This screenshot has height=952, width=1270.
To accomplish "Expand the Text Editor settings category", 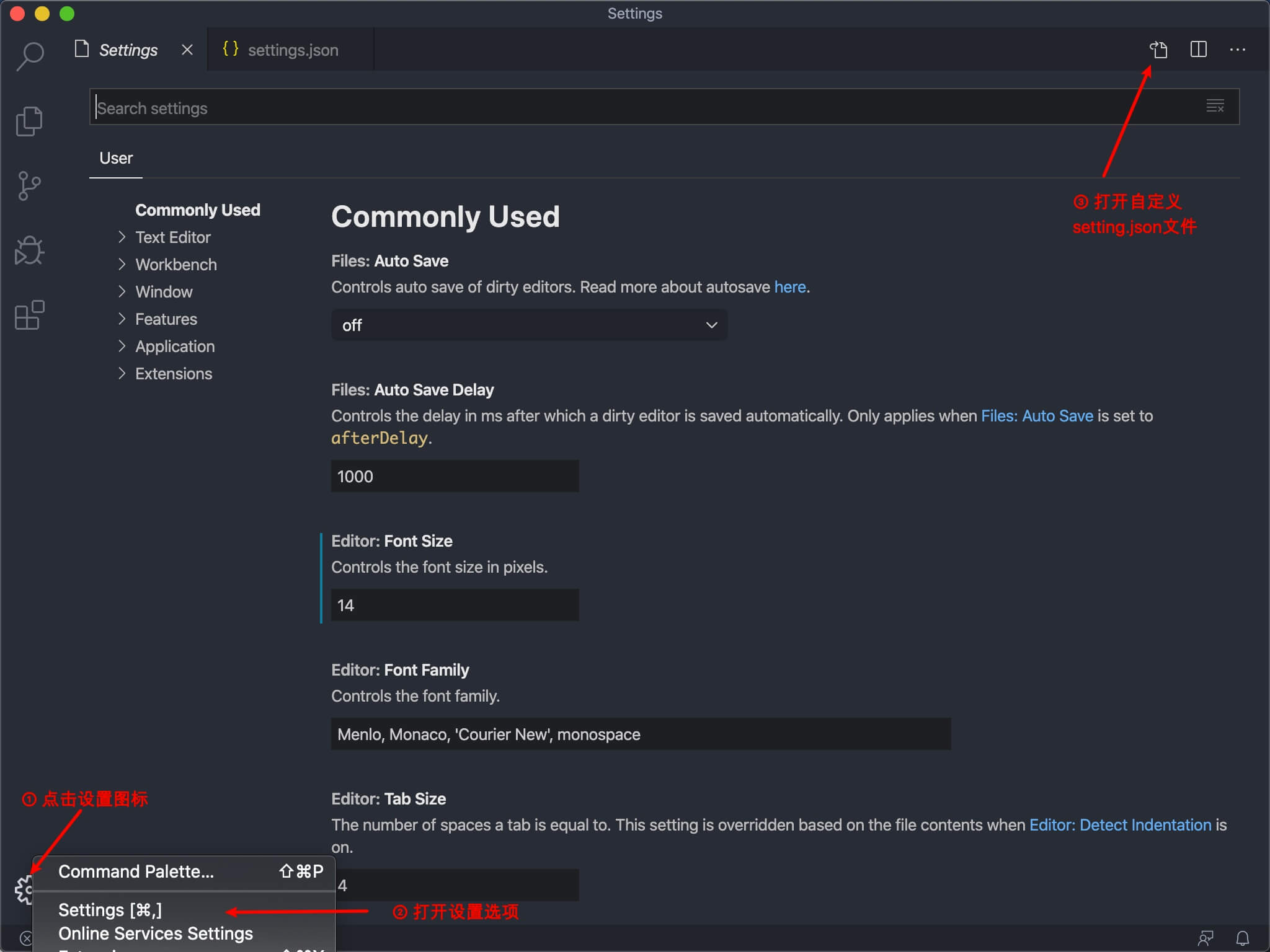I will point(172,237).
